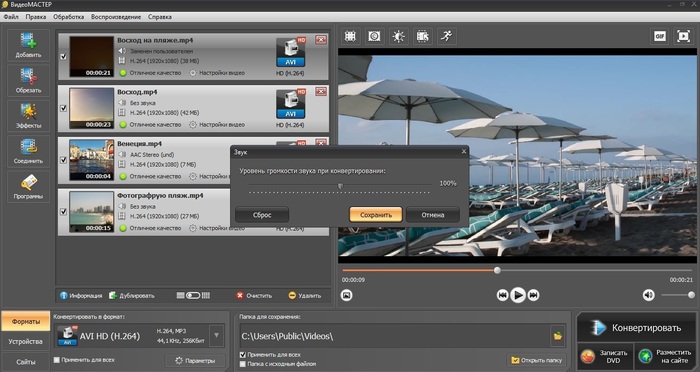
Task: Open the Воспроизведение menu
Action: 116,17
